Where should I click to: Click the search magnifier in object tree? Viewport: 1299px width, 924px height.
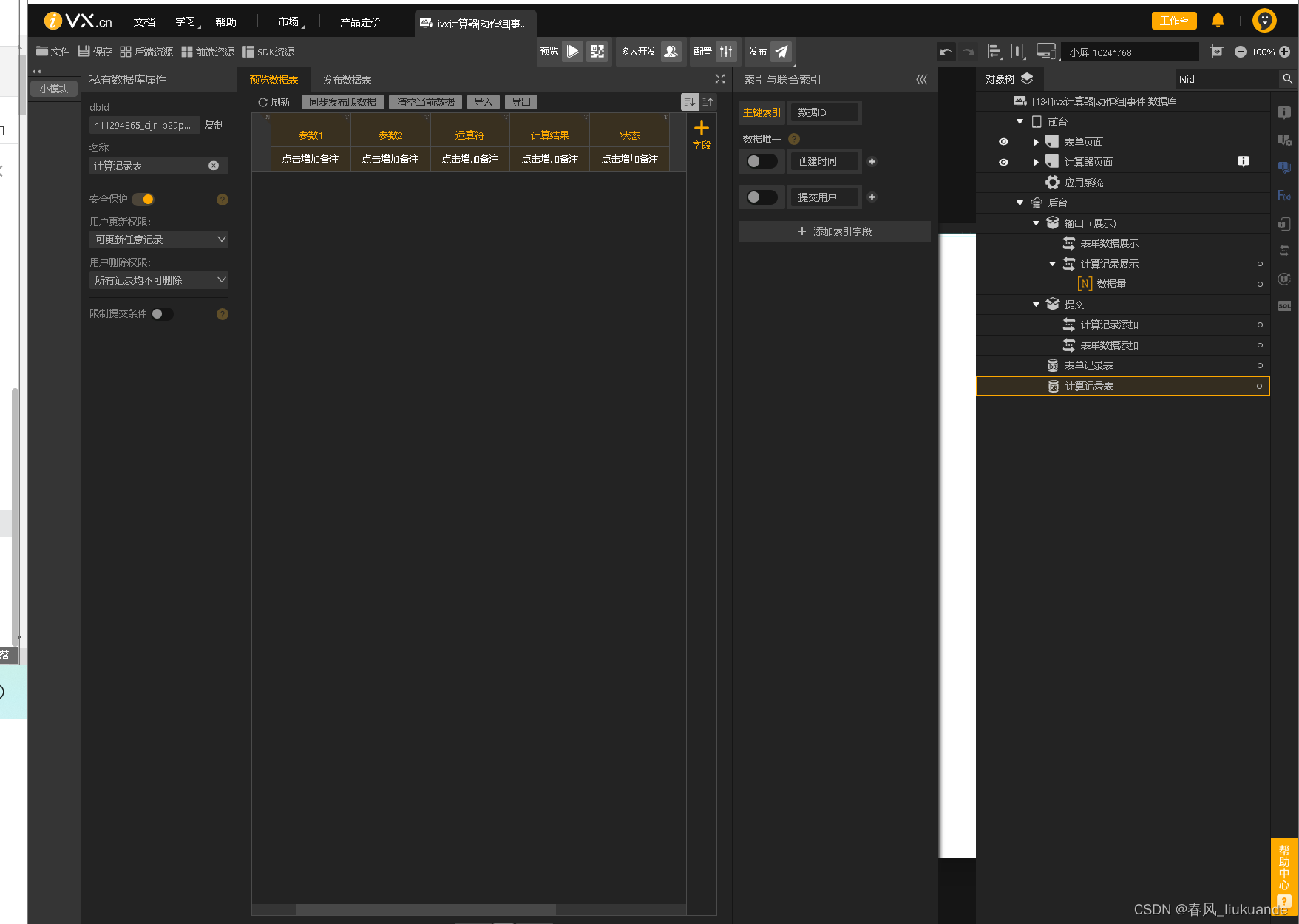(x=1287, y=79)
